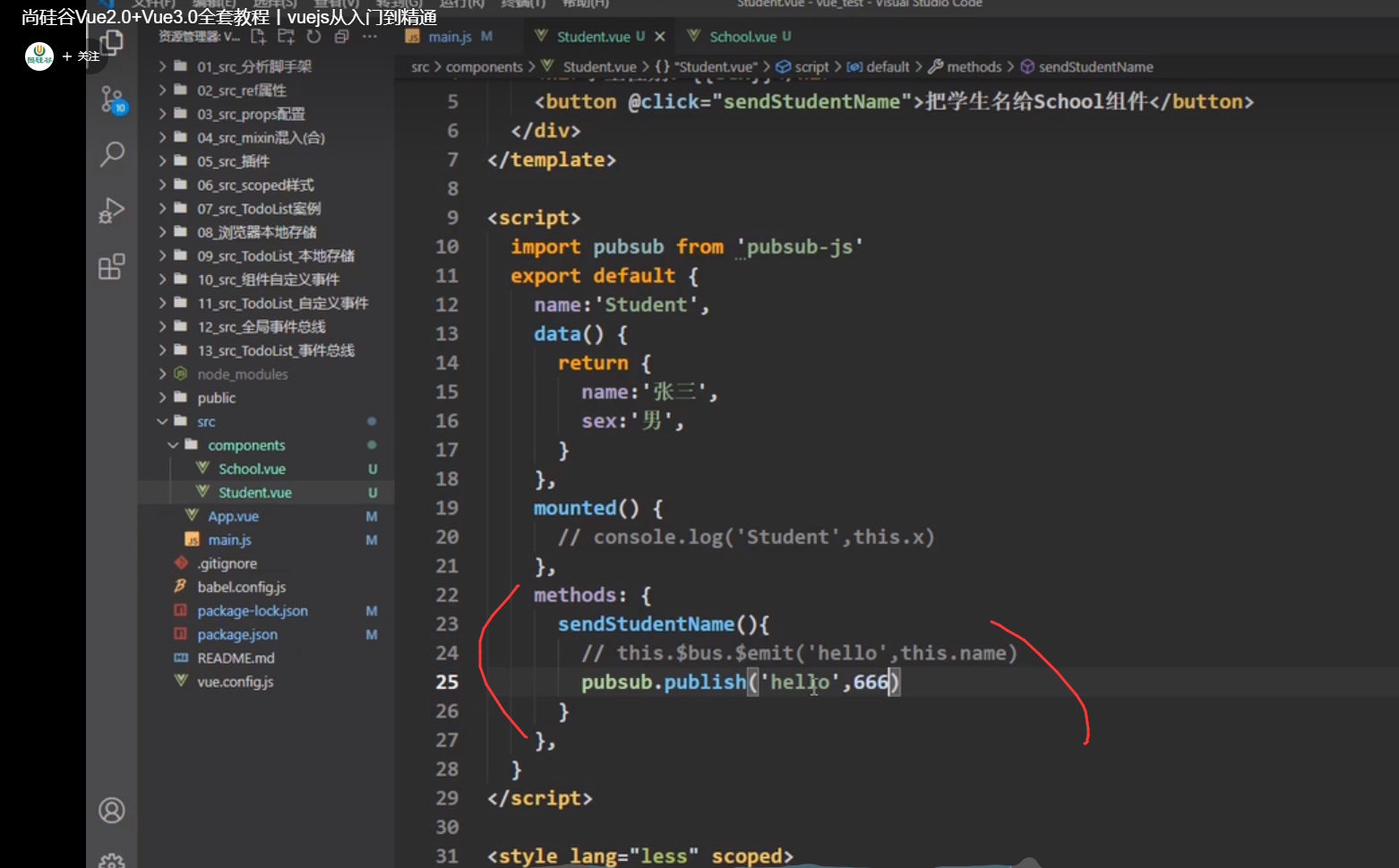Image resolution: width=1399 pixels, height=868 pixels.
Task: Open the Accounts menu
Action: point(112,811)
